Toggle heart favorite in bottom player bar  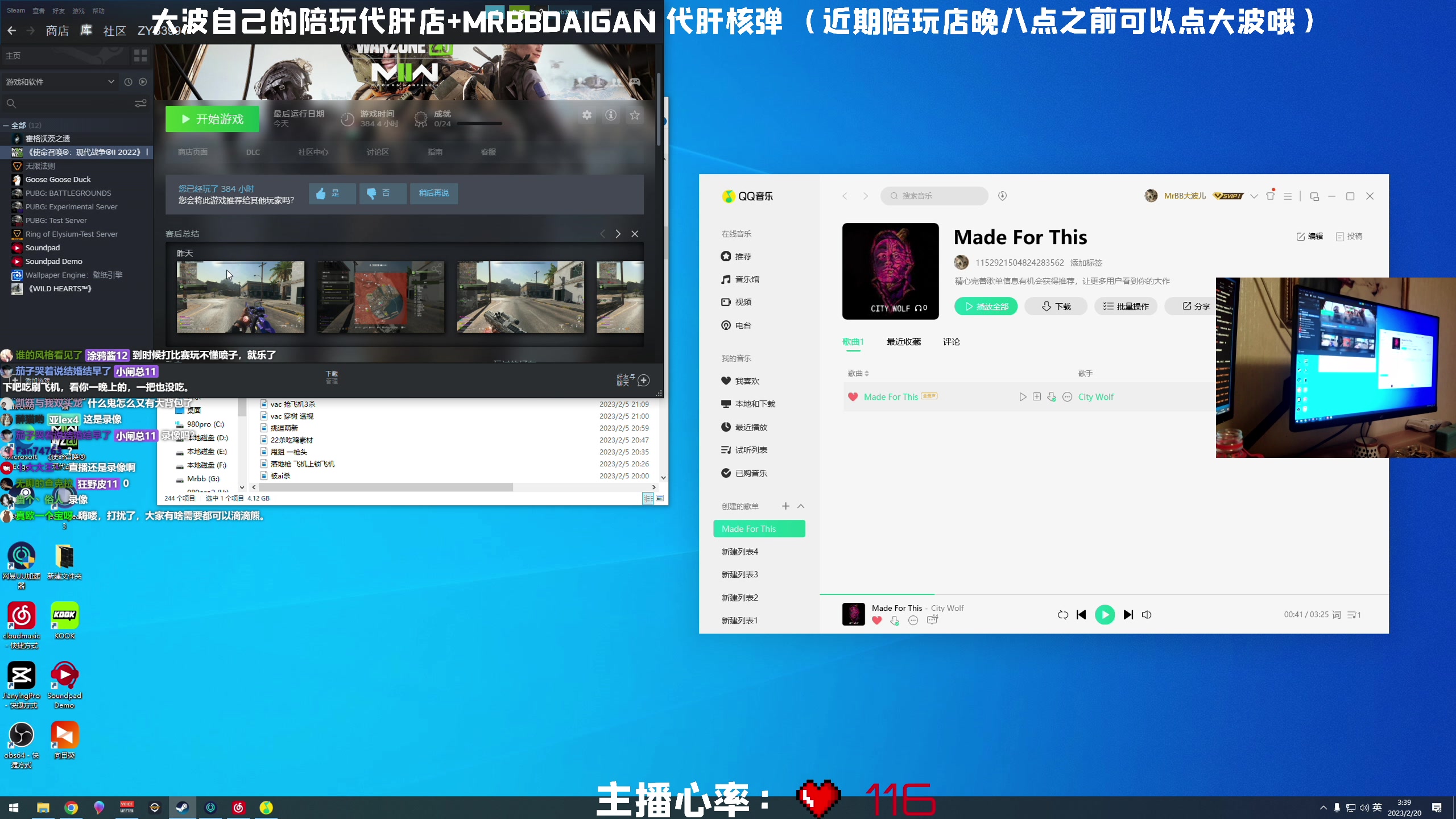point(876,621)
